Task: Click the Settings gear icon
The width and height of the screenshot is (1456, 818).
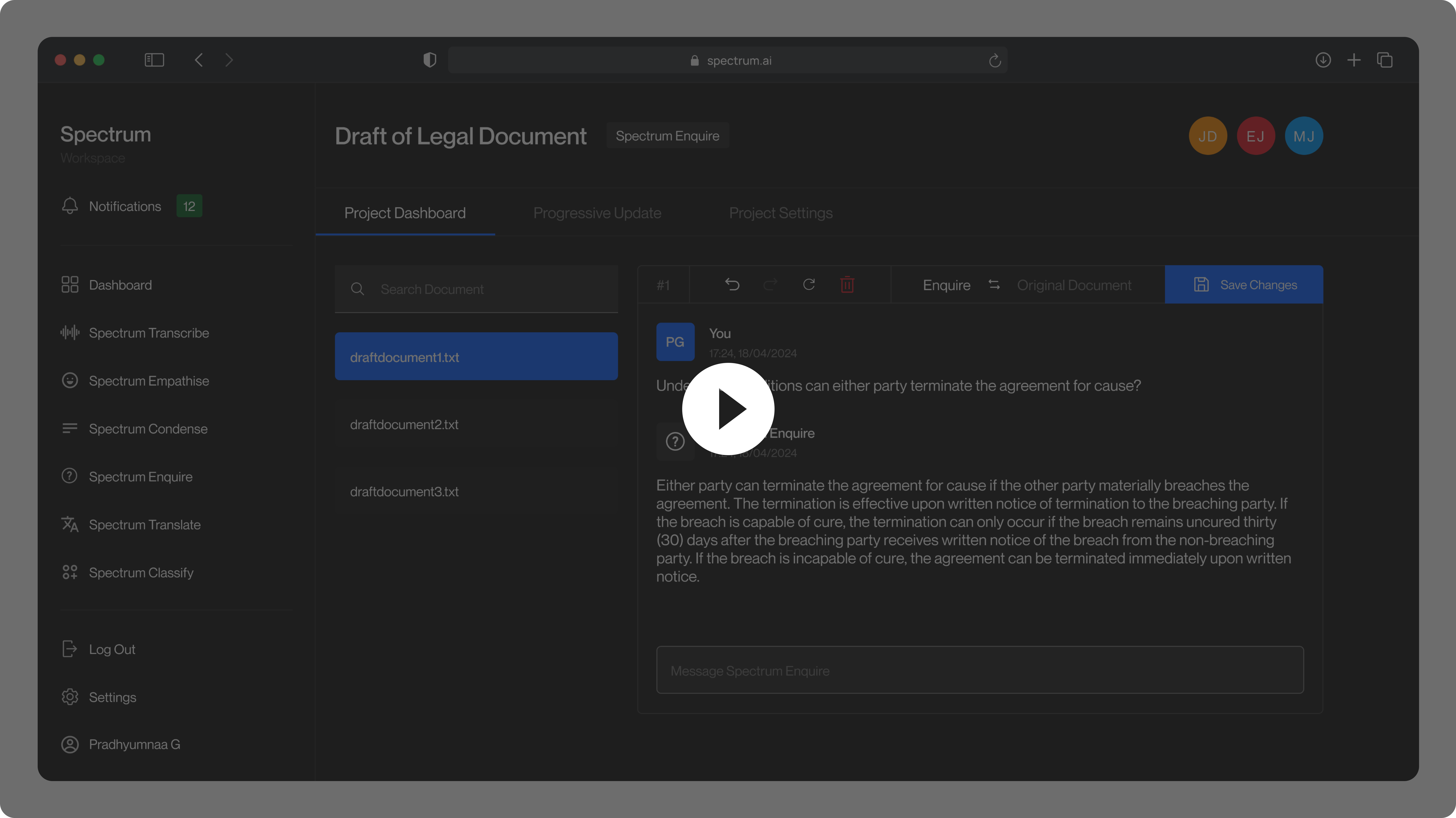Action: (70, 697)
